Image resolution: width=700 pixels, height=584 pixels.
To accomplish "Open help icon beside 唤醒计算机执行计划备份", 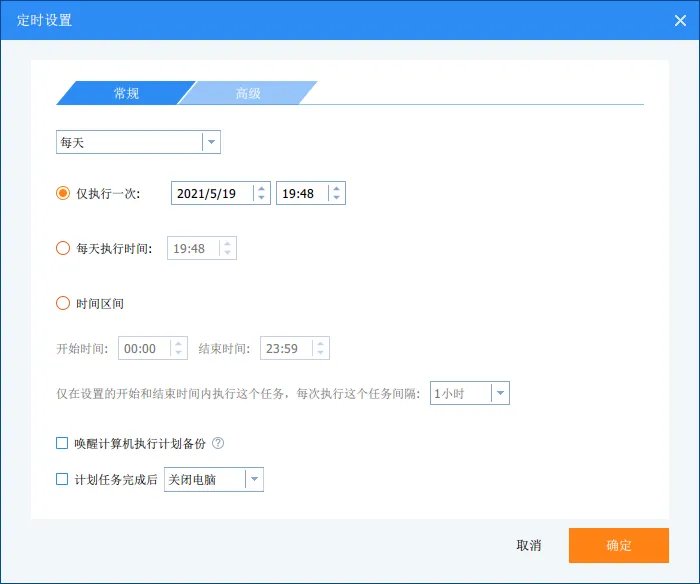I will [218, 443].
